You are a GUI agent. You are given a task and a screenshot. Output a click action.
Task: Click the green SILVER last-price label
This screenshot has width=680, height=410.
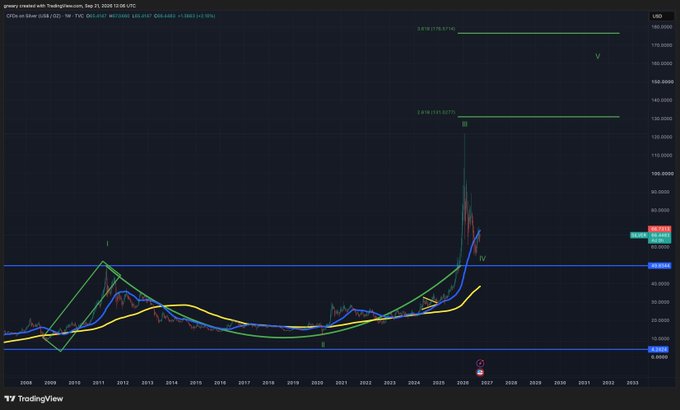click(x=639, y=235)
